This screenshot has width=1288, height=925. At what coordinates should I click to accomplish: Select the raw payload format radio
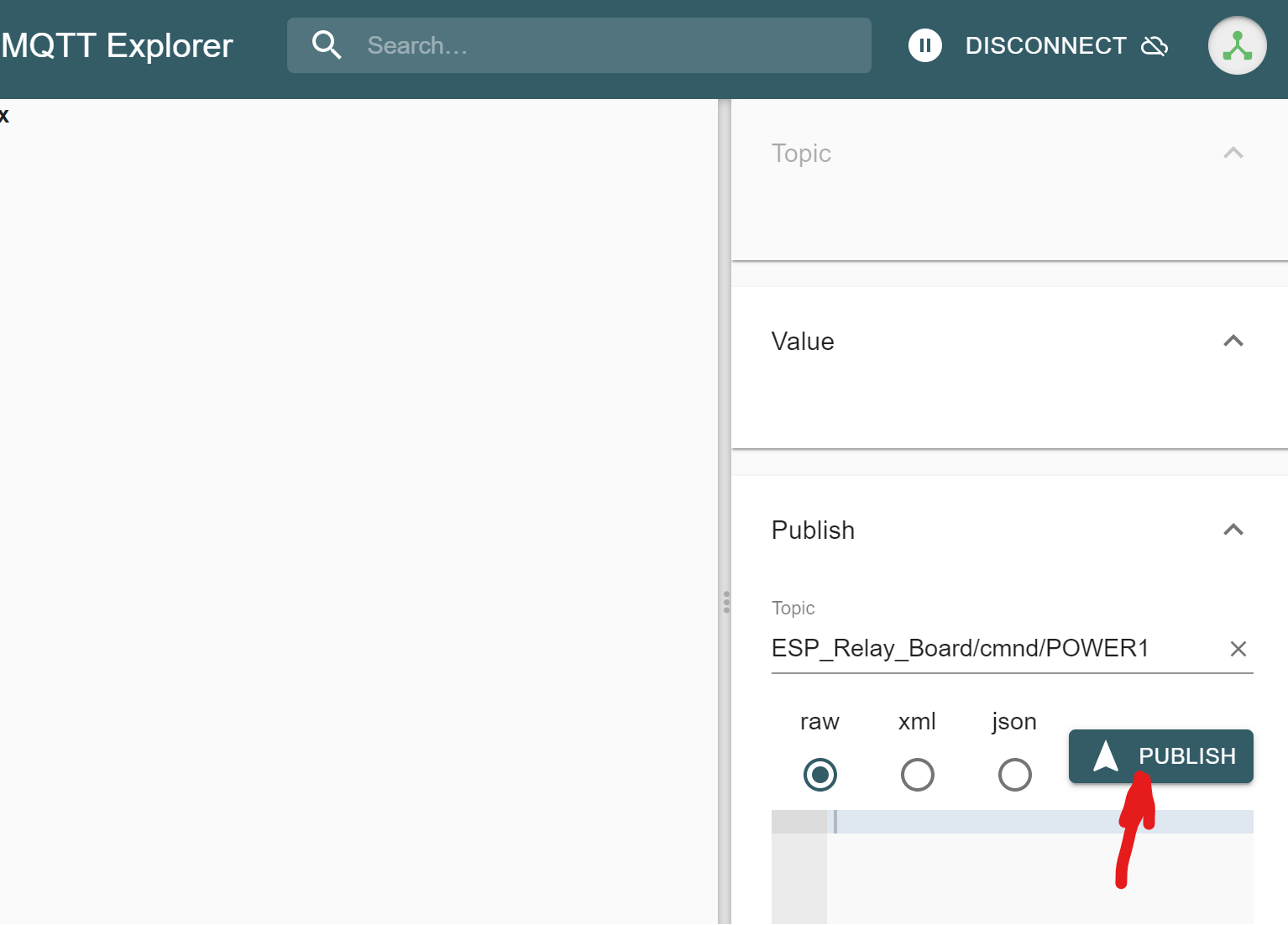tap(819, 774)
